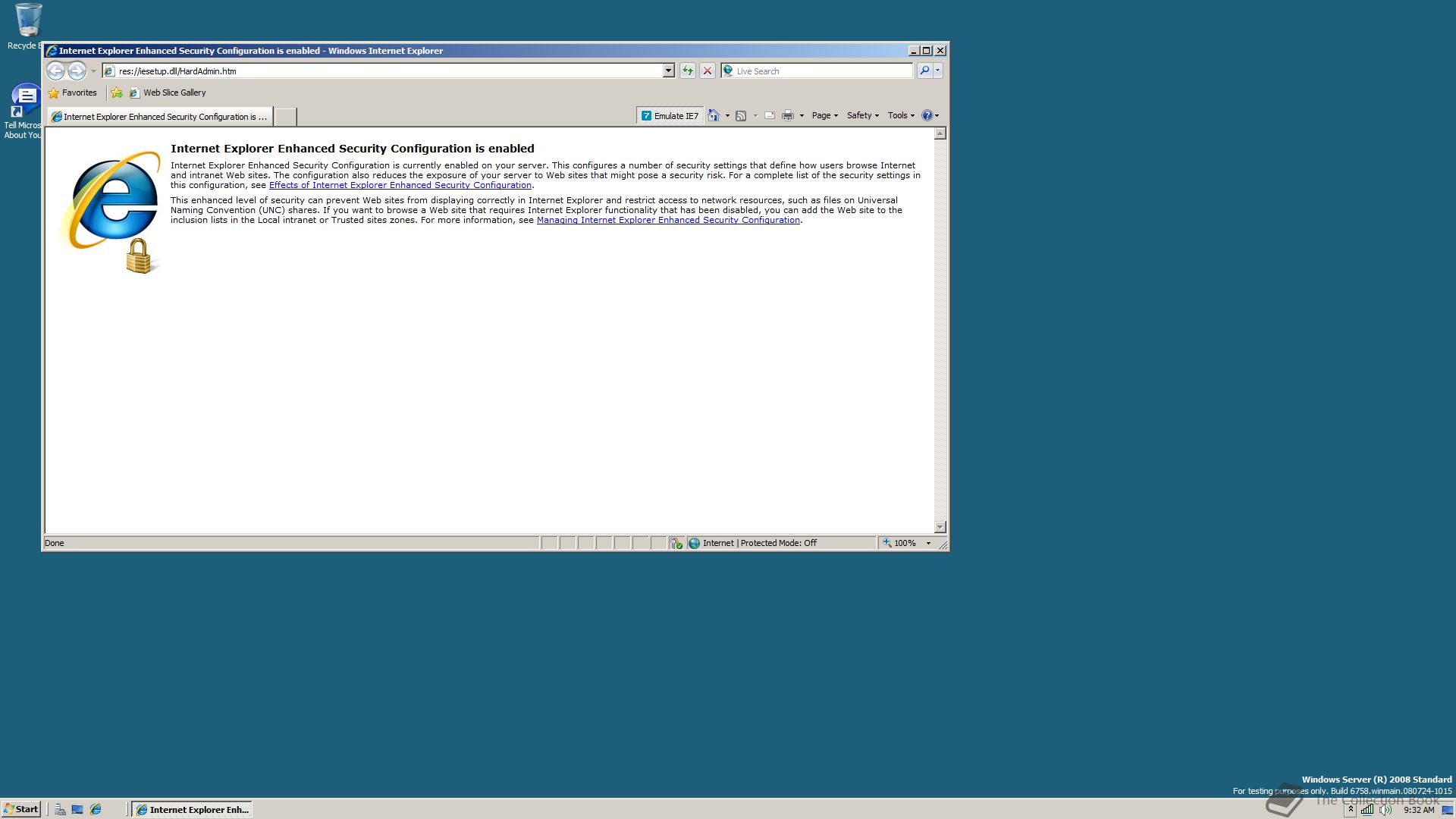Open Web Slice Gallery link
1456x819 pixels.
coord(168,93)
